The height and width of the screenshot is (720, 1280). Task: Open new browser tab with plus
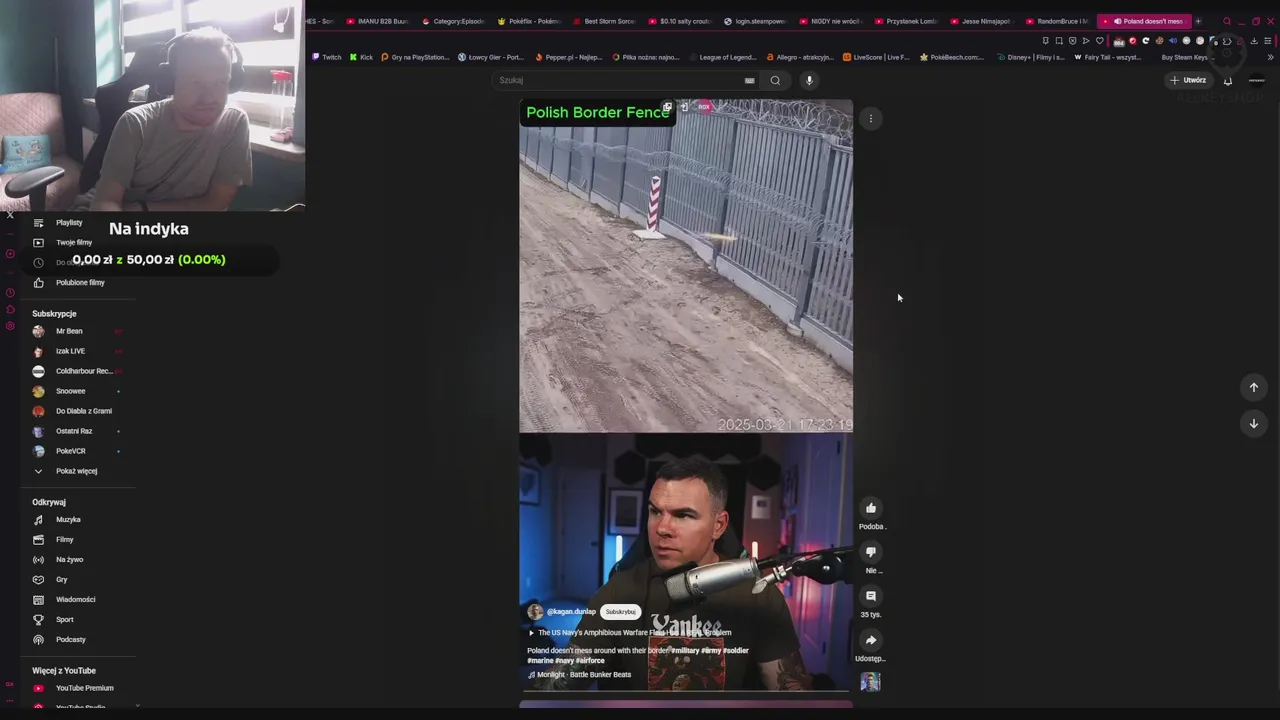click(1198, 21)
